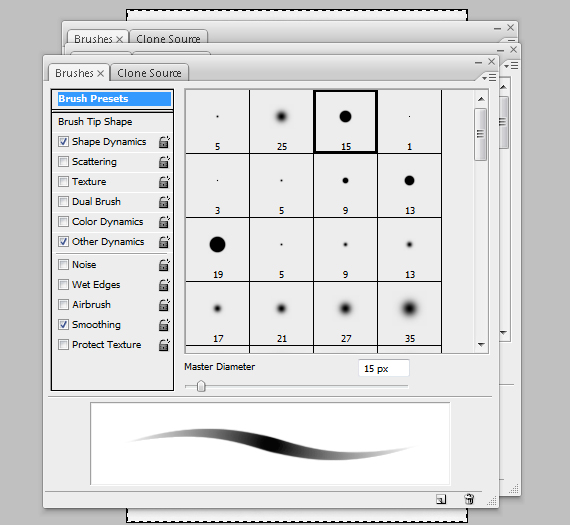This screenshot has width=570, height=525.
Task: Click lock icon beside Scattering
Action: [164, 162]
